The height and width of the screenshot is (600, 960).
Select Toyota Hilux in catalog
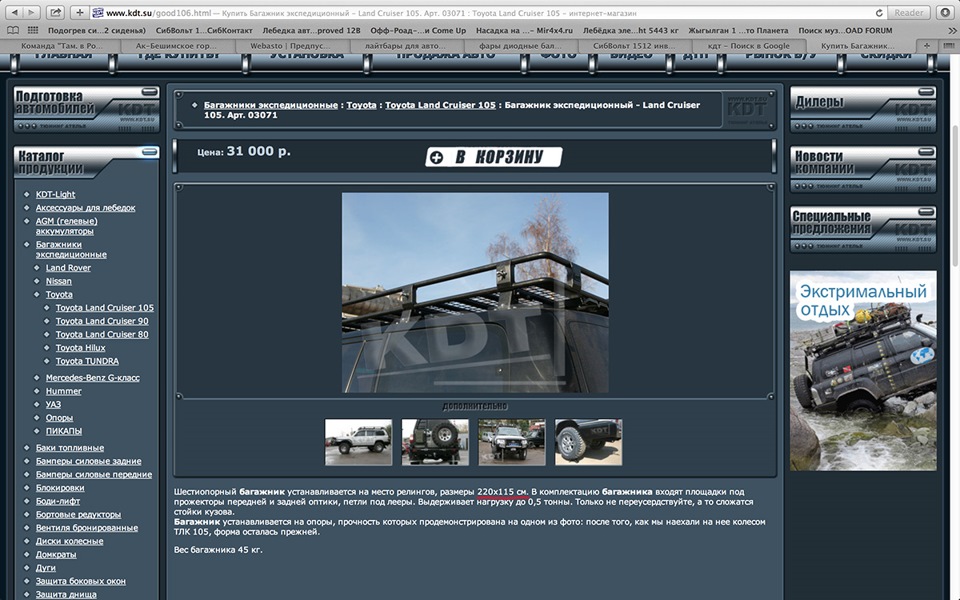coord(80,348)
